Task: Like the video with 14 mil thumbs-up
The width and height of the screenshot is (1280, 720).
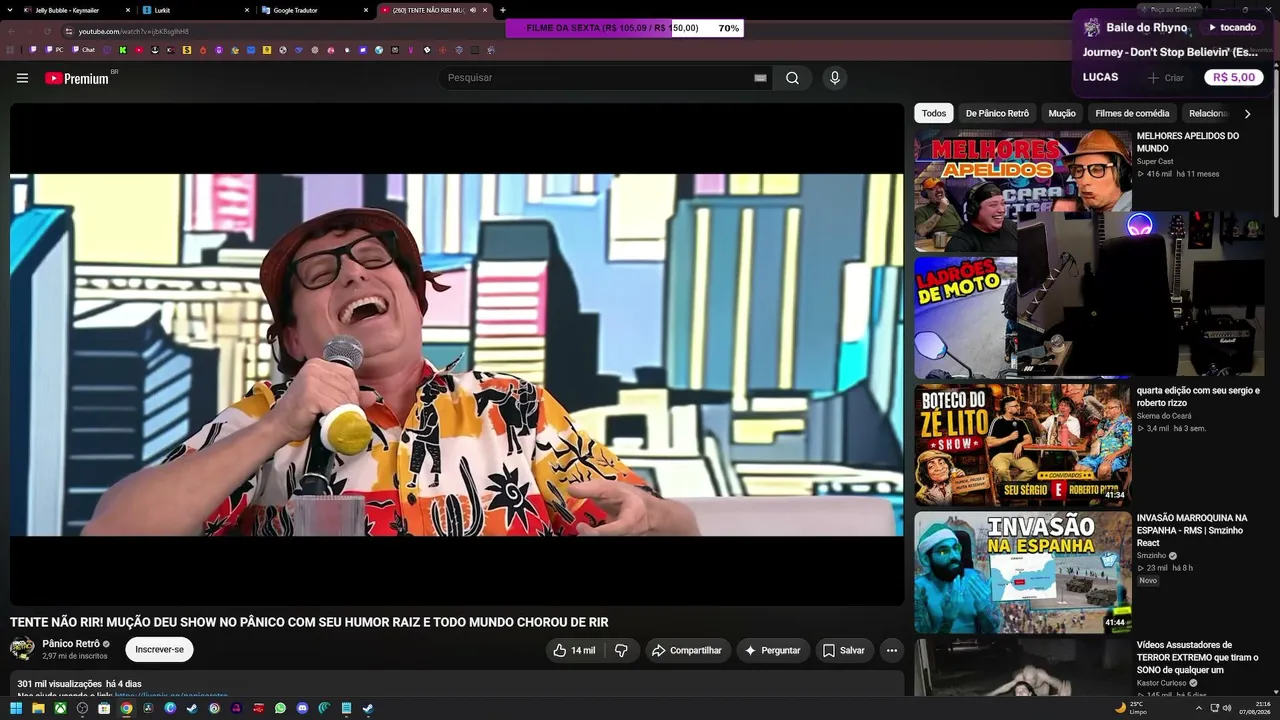Action: (x=574, y=650)
